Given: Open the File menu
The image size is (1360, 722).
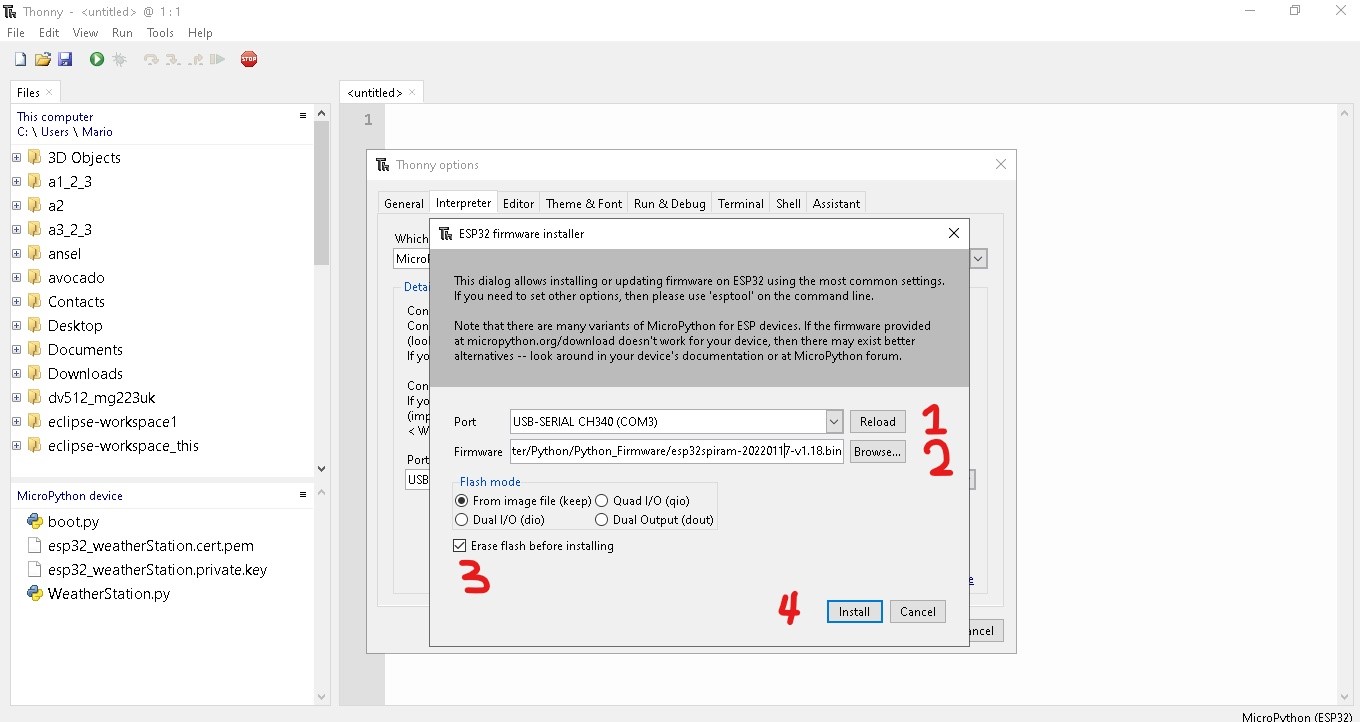Looking at the screenshot, I should [16, 33].
